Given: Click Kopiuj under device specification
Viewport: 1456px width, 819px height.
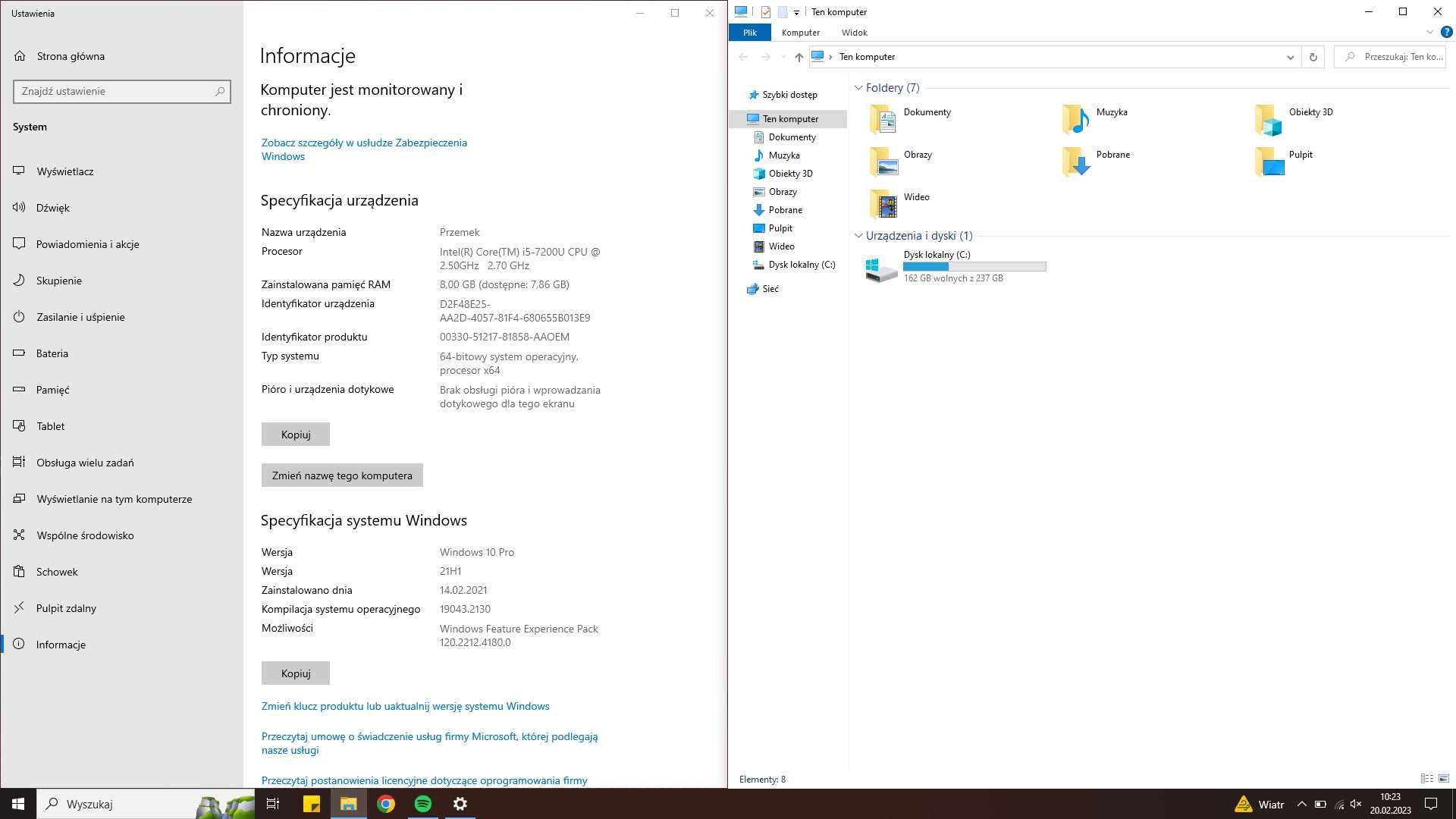Looking at the screenshot, I should (296, 435).
